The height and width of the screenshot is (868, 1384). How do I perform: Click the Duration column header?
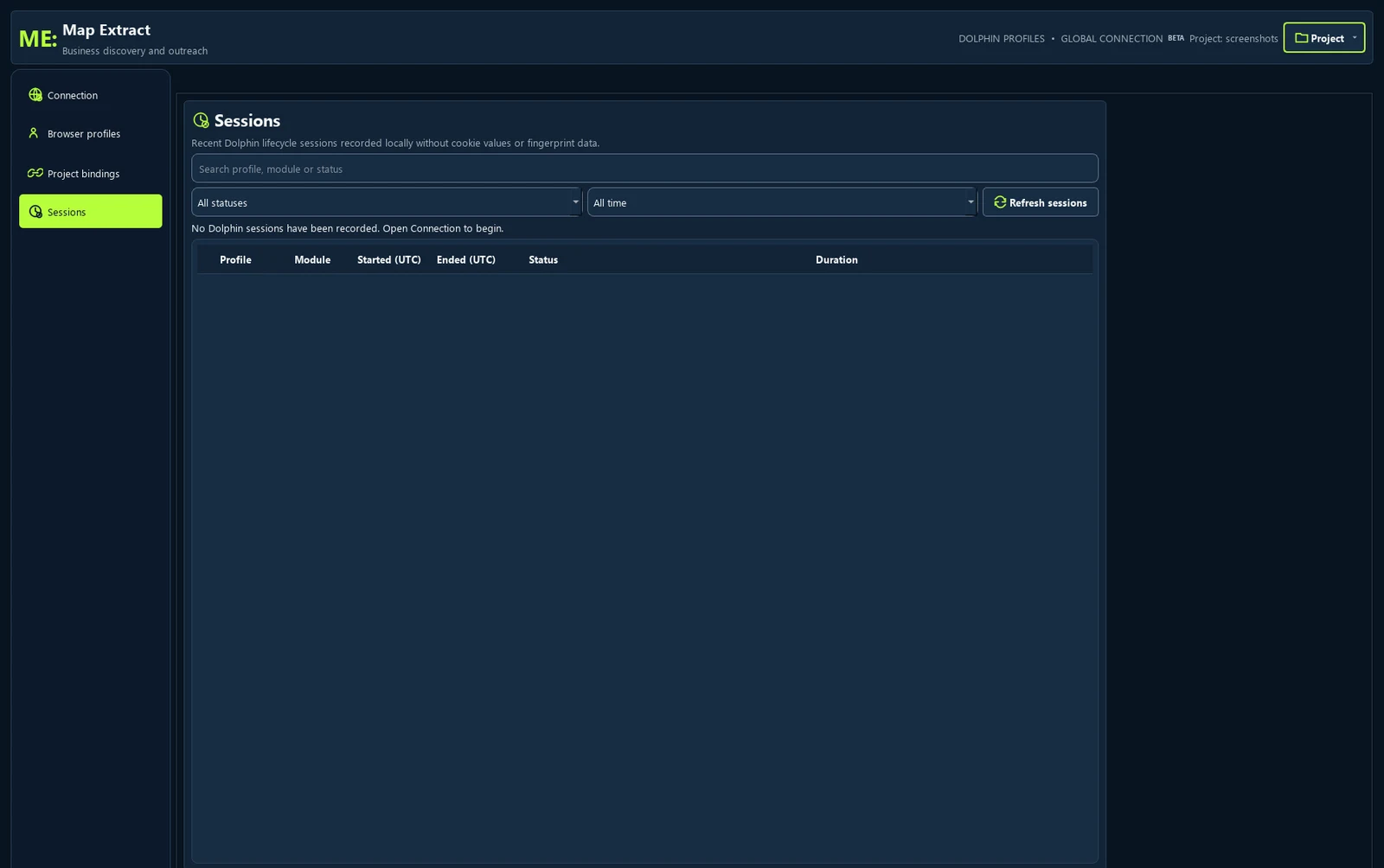click(836, 259)
